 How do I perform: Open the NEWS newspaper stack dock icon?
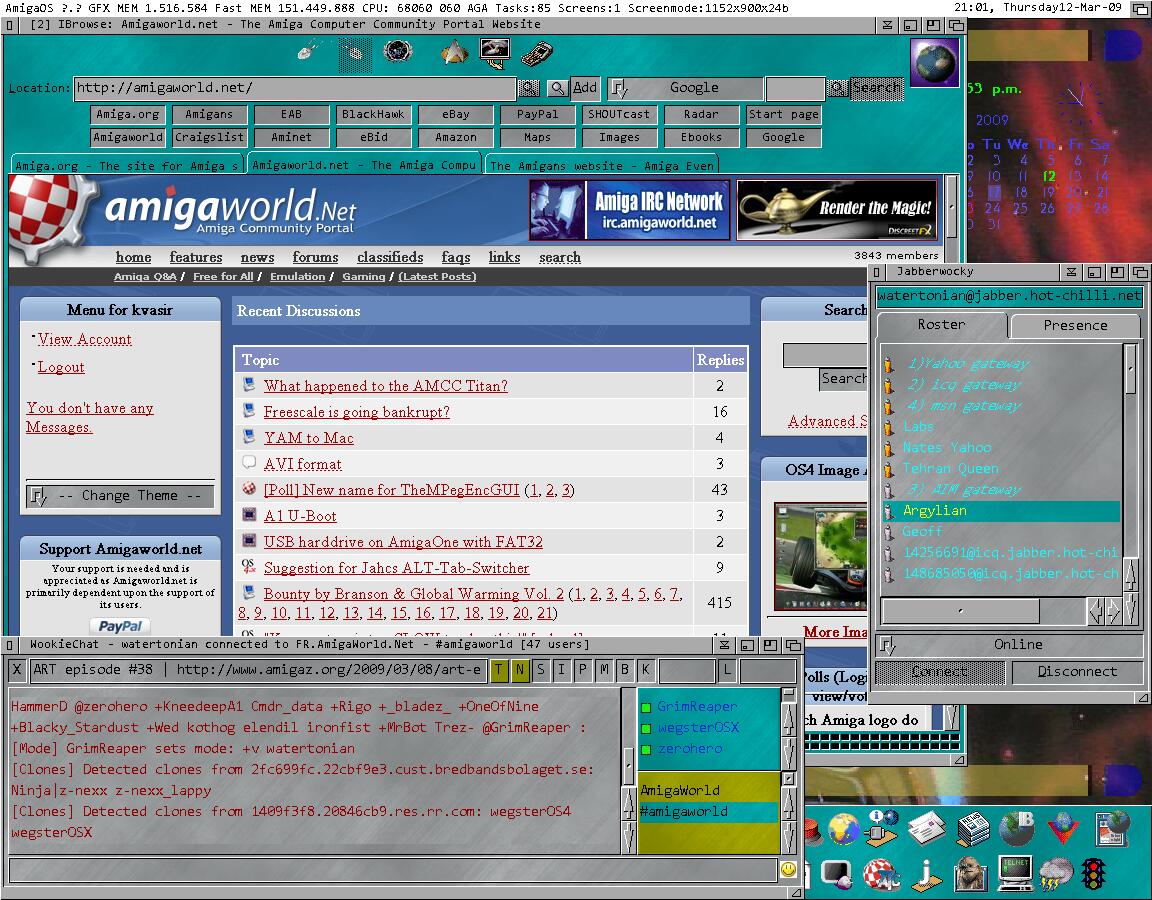(973, 828)
